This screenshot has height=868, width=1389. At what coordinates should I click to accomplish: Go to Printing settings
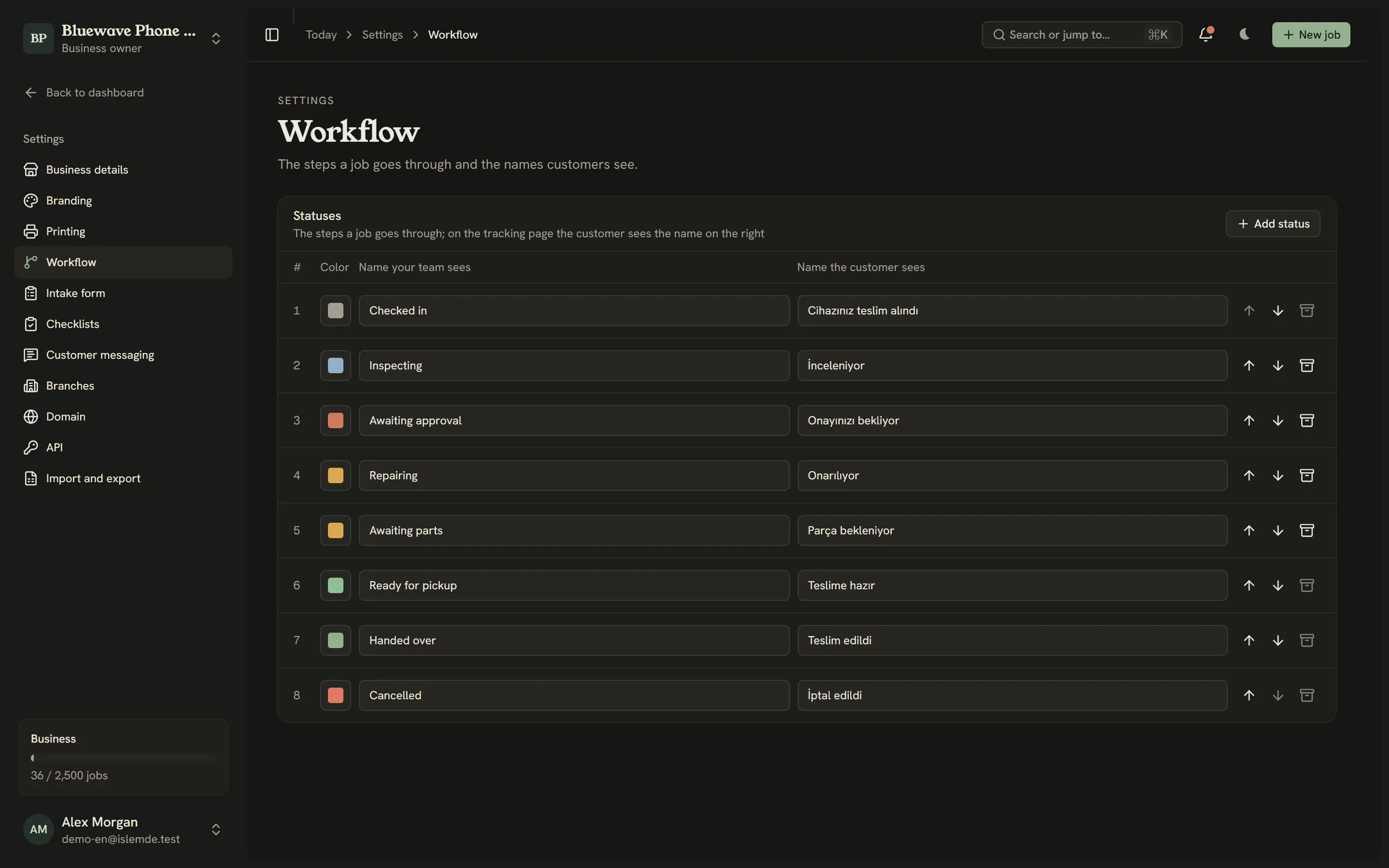tap(123, 231)
